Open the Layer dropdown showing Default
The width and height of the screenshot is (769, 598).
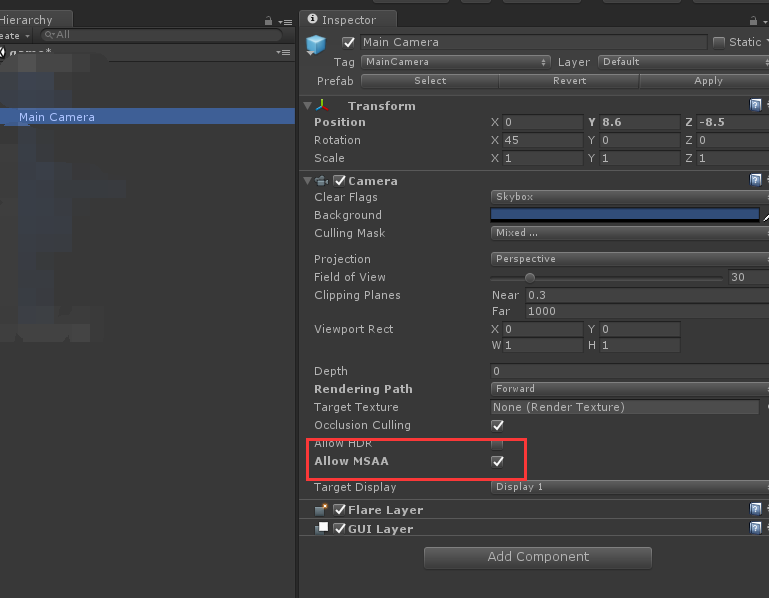point(683,62)
